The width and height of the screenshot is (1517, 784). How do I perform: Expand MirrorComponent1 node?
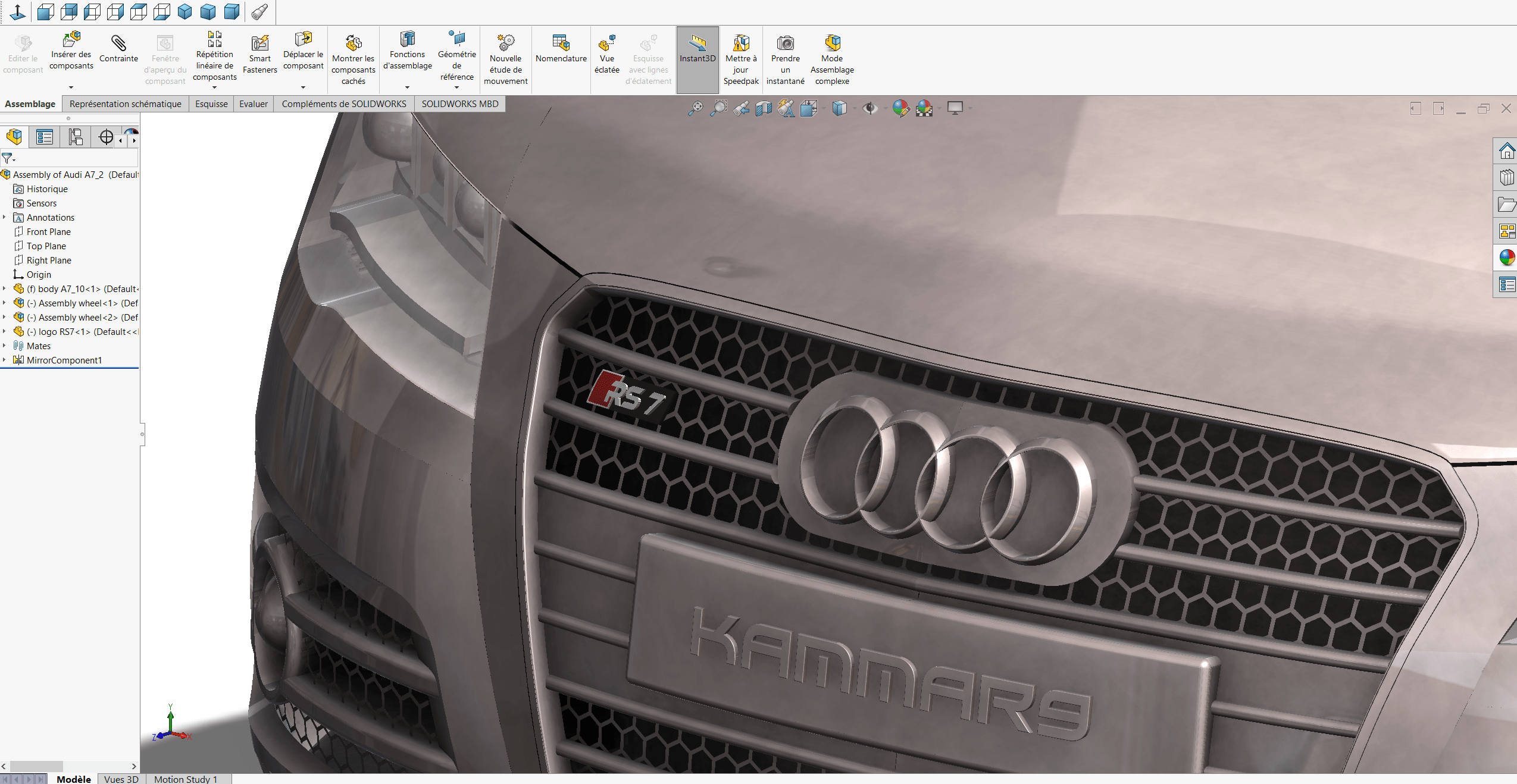(x=4, y=360)
